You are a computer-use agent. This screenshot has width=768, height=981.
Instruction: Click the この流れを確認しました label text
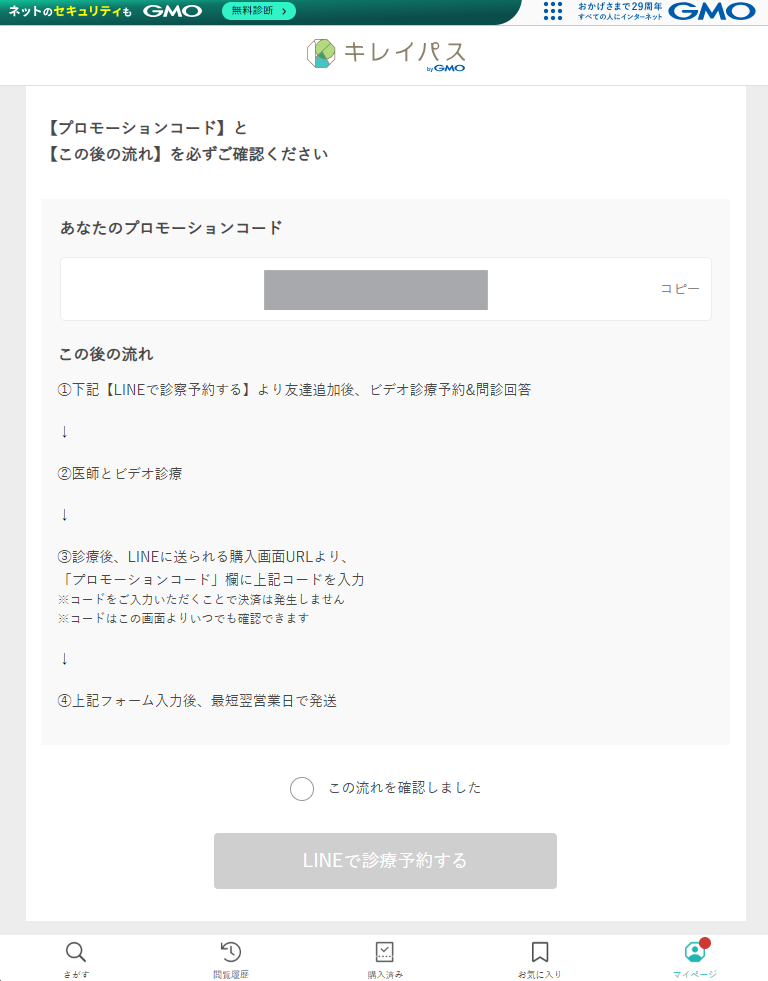[405, 788]
